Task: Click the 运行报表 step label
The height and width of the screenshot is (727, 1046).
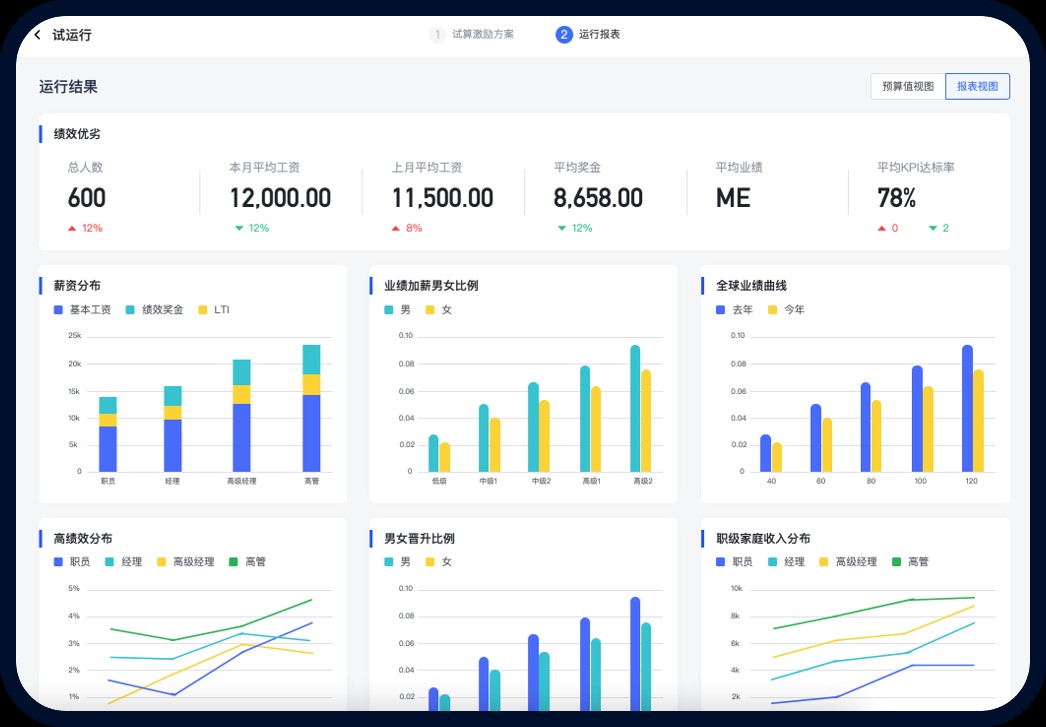Action: tap(600, 35)
